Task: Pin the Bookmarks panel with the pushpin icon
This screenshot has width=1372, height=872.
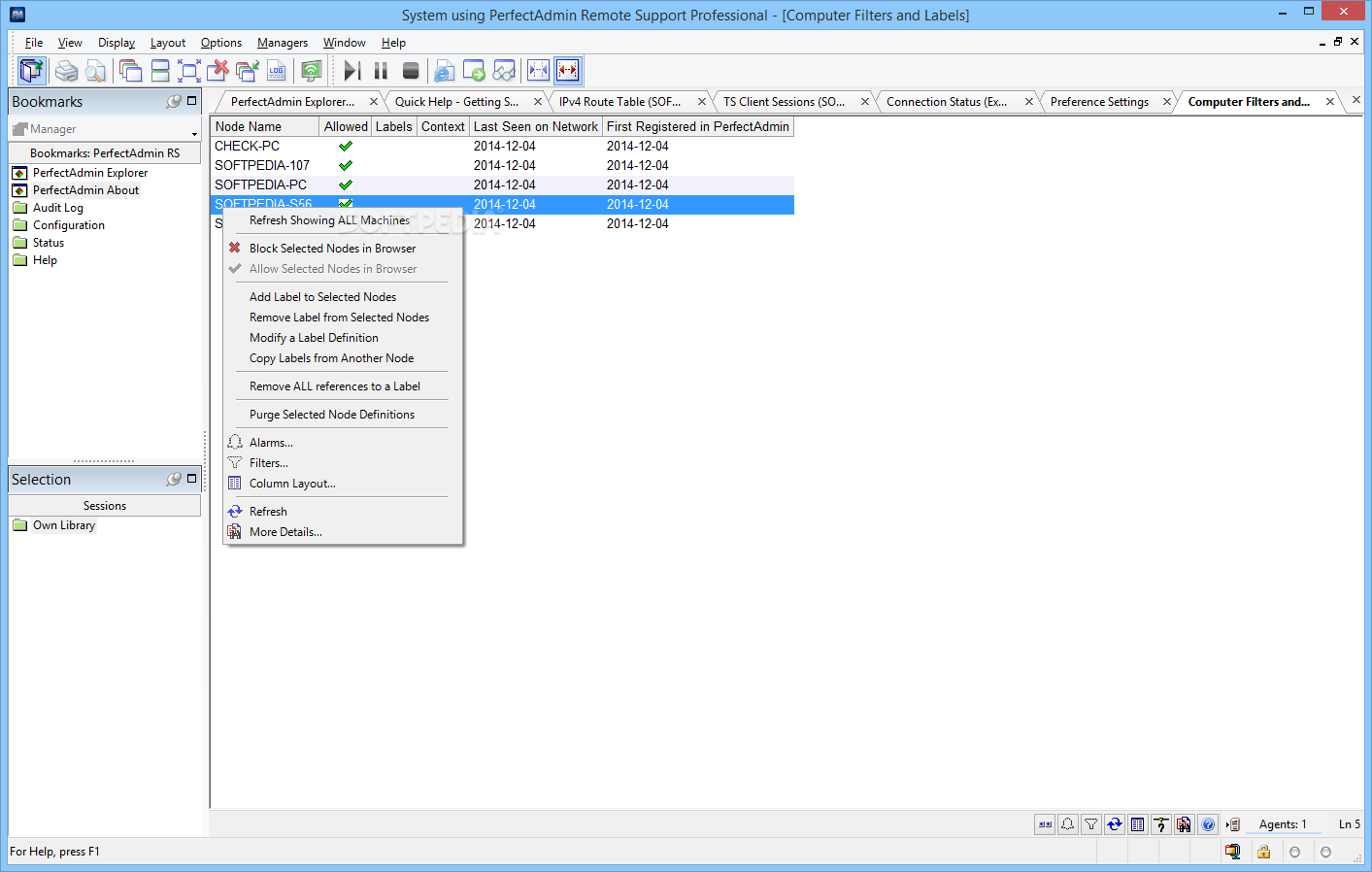Action: [x=174, y=101]
